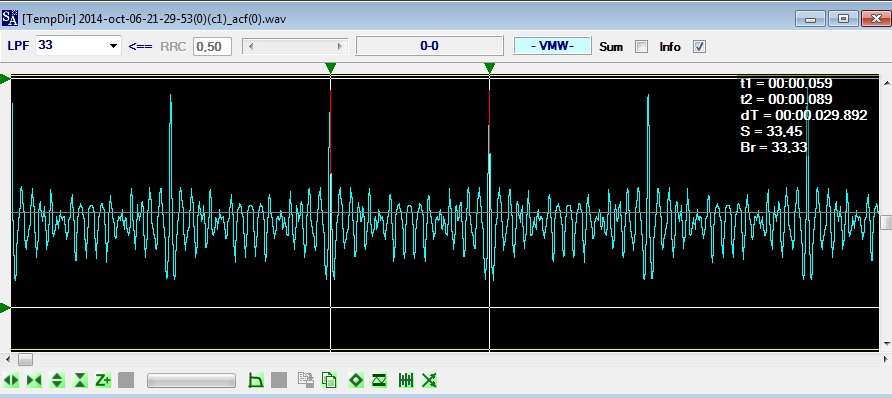This screenshot has width=892, height=398.
Task: Click the progress bar in bottom toolbar
Action: pos(191,380)
